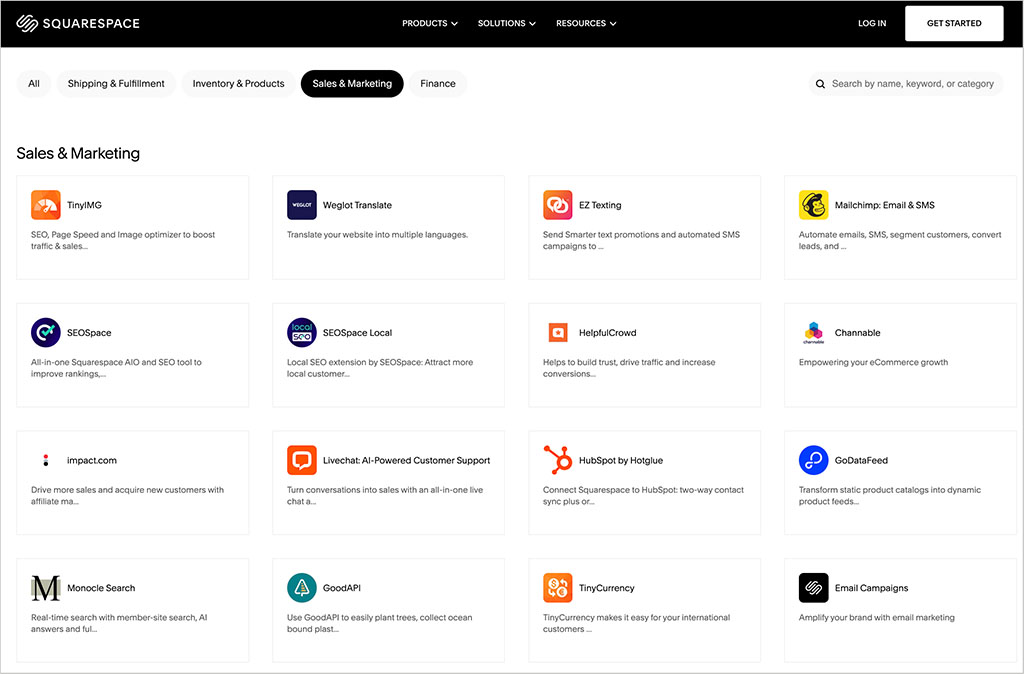Click "Empowering your eCommerce growth" text
Screen dimensions: 1024x674
click(873, 362)
